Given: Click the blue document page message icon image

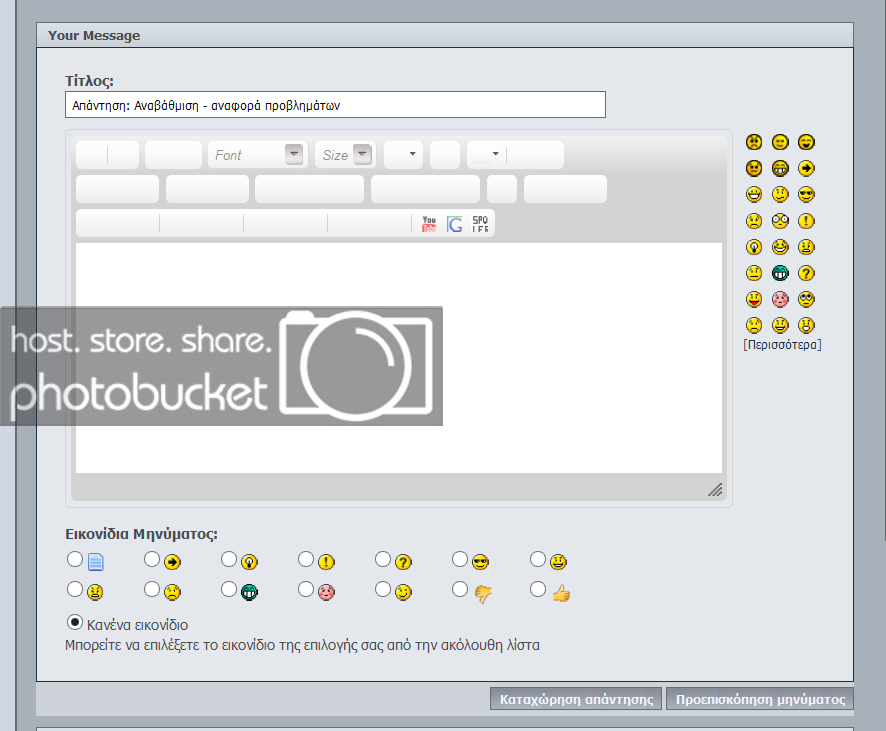Looking at the screenshot, I should pyautogui.click(x=95, y=562).
